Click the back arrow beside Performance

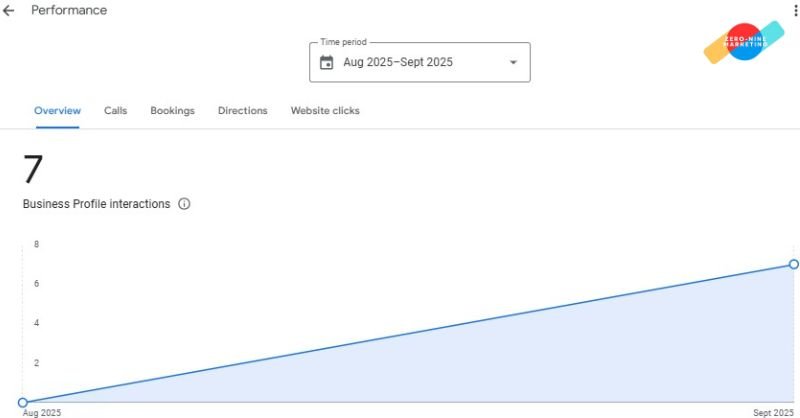[x=9, y=11]
